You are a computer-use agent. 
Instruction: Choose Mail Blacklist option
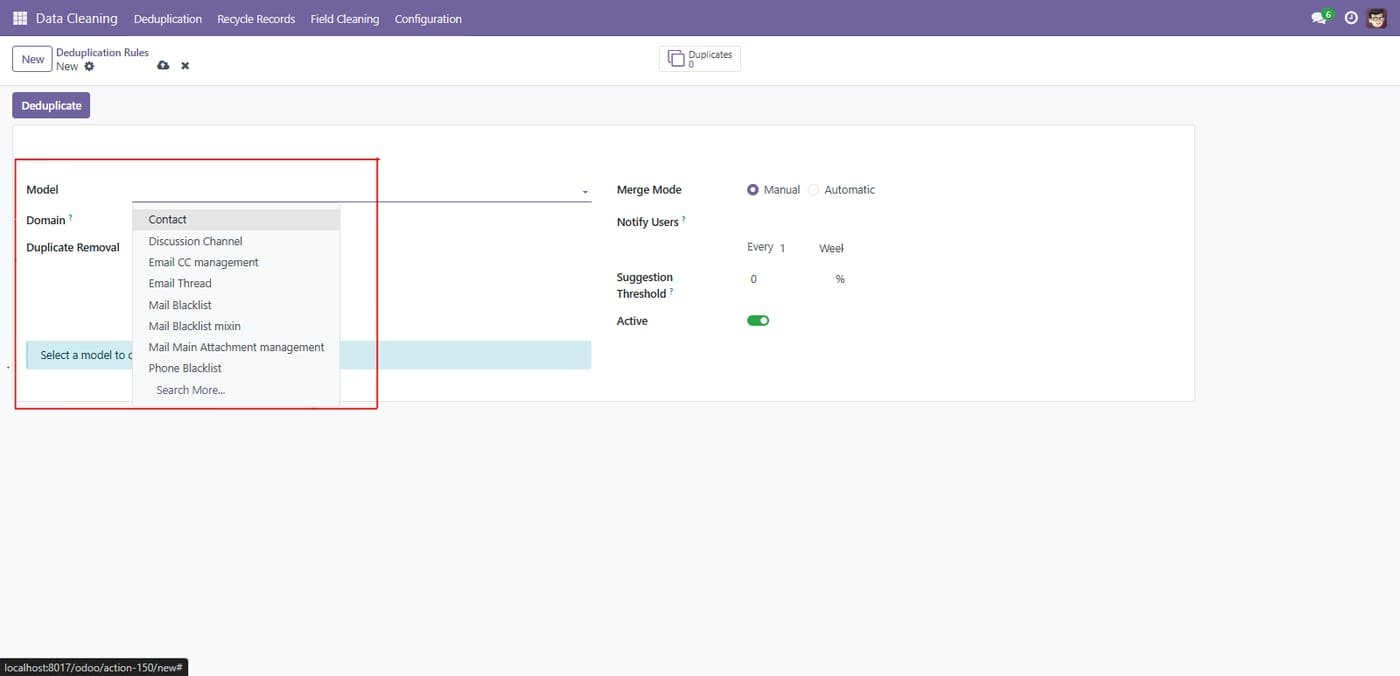(236, 305)
